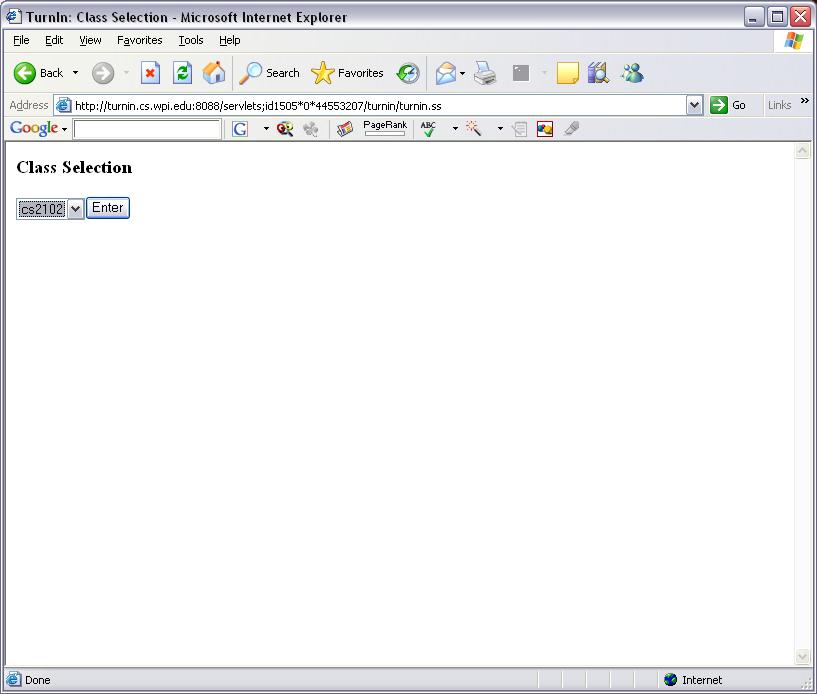Click the scrollbar down arrow
This screenshot has height=694, width=817.
(802, 656)
